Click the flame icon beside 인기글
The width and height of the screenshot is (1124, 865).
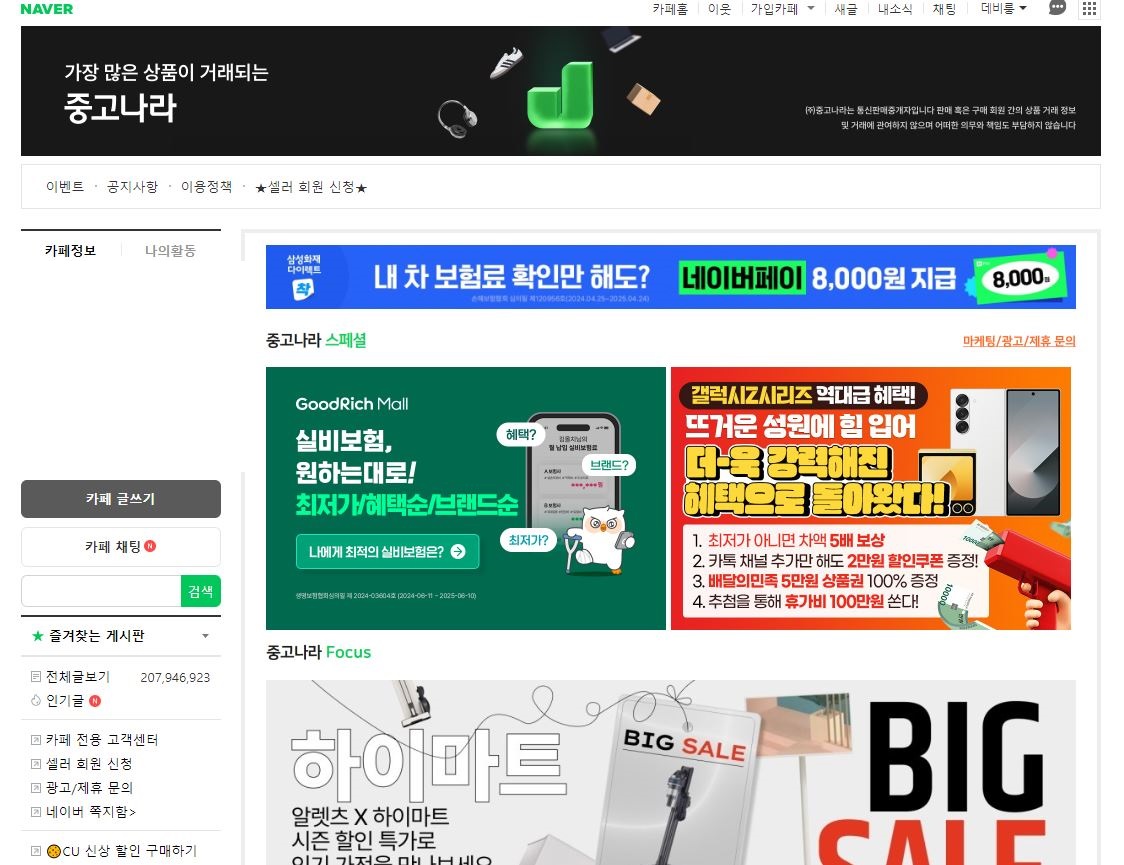(x=37, y=701)
